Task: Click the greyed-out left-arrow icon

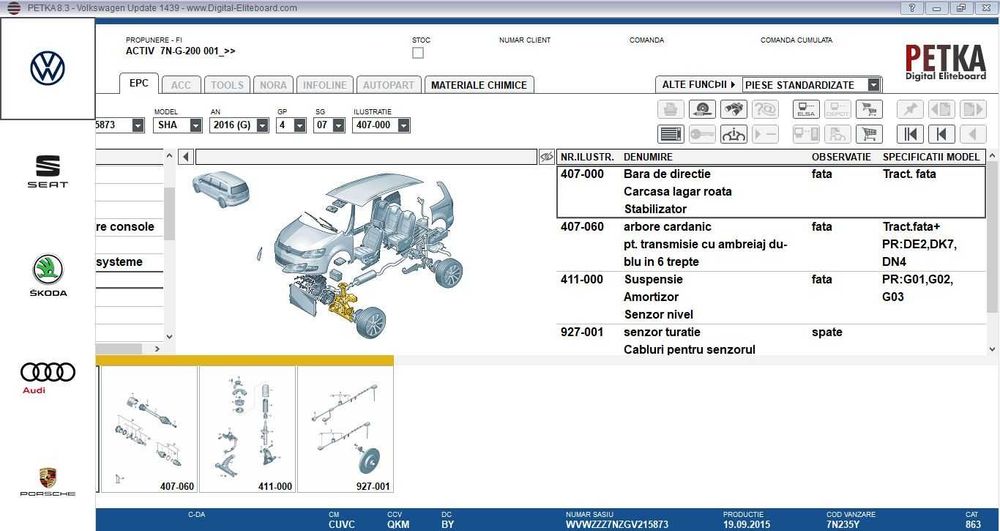Action: coord(973,135)
